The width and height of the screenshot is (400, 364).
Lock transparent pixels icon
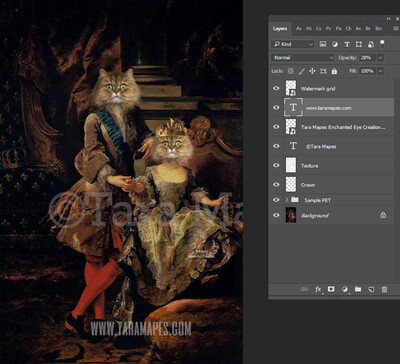[x=290, y=71]
